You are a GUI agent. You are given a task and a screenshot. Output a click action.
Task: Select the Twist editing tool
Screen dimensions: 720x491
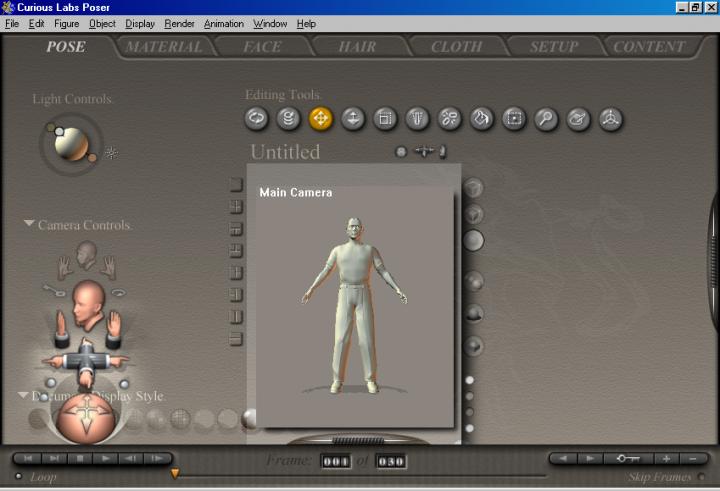point(289,119)
